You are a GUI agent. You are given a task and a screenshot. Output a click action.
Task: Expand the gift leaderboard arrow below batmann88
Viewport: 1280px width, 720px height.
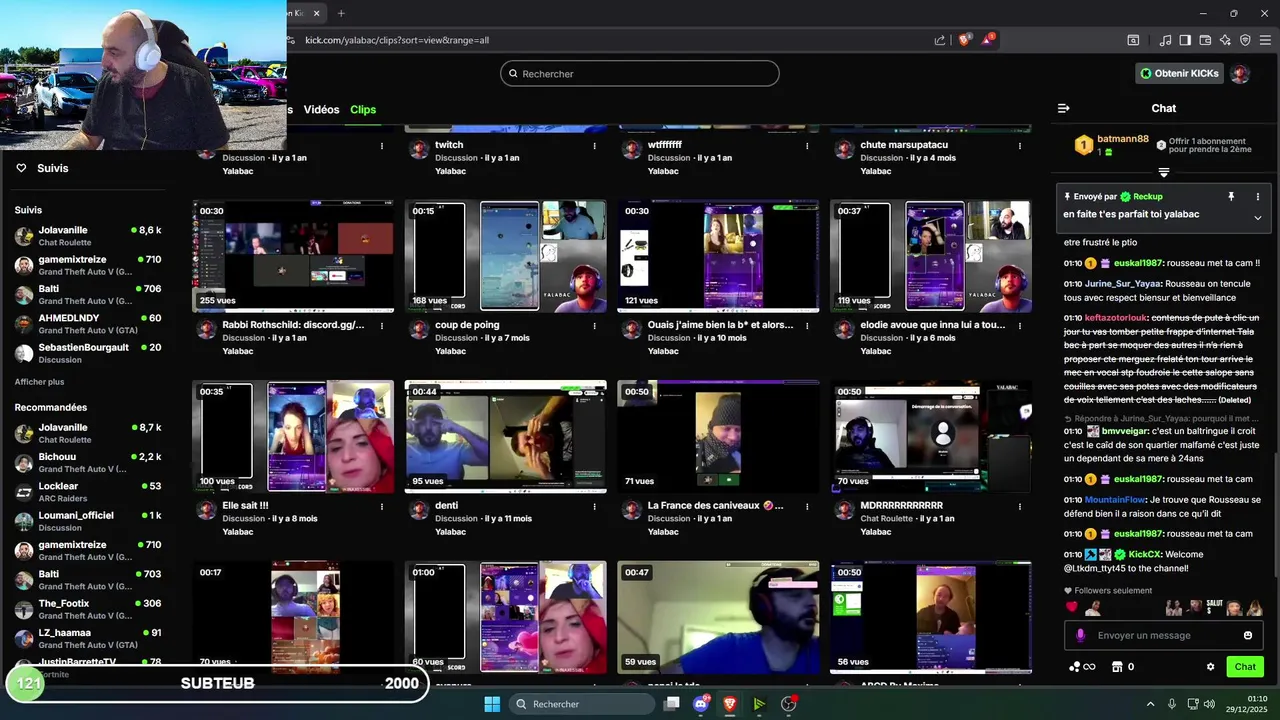1163,172
